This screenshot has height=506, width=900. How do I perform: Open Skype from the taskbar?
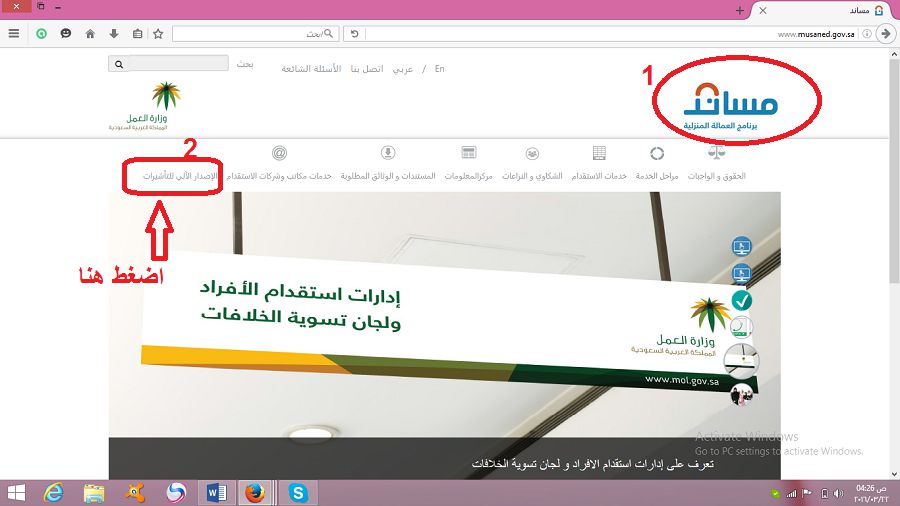point(297,492)
